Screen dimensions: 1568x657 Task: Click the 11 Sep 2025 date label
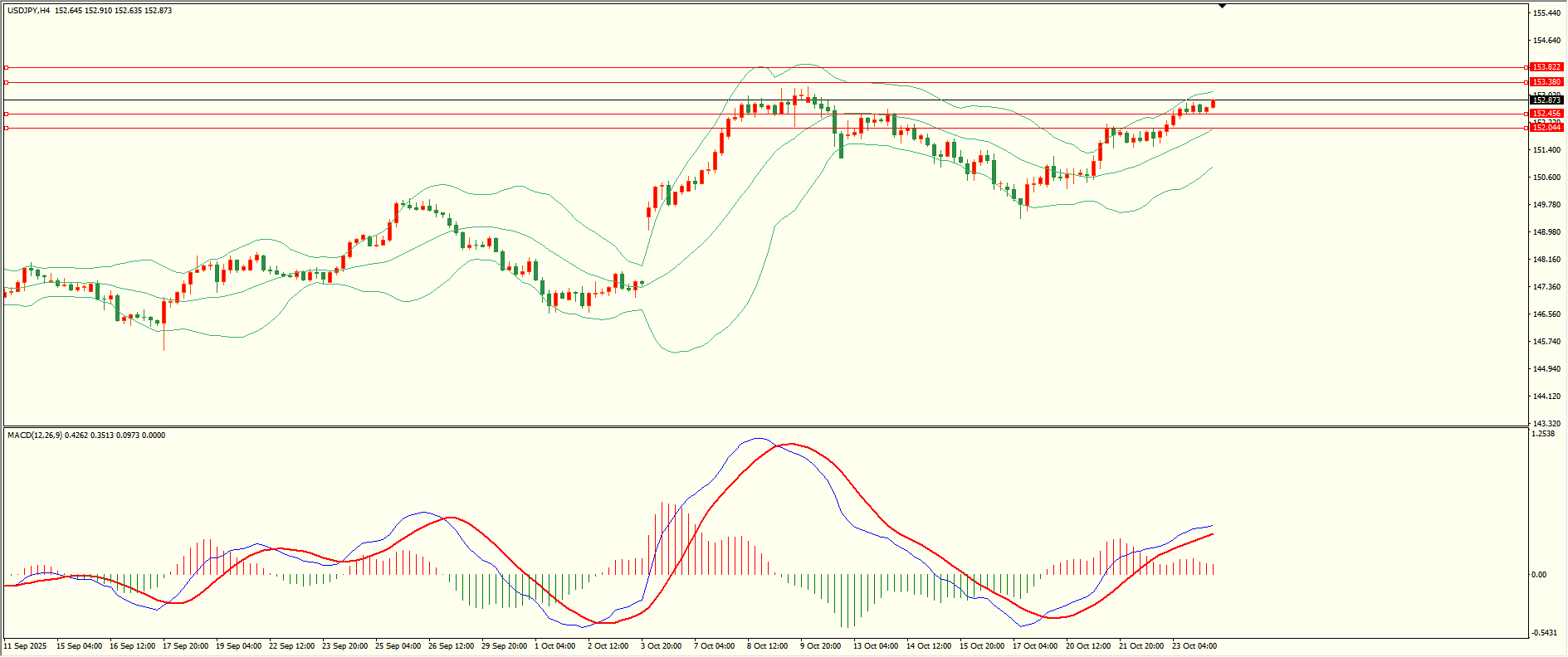26,646
